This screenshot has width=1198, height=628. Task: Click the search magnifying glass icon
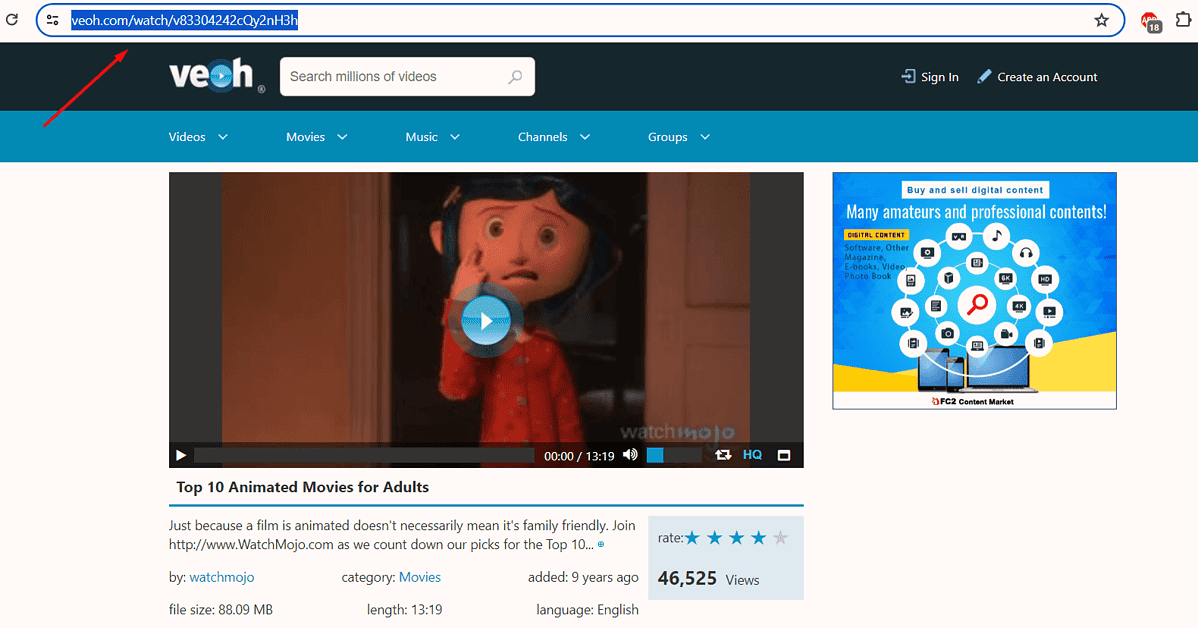[x=515, y=77]
